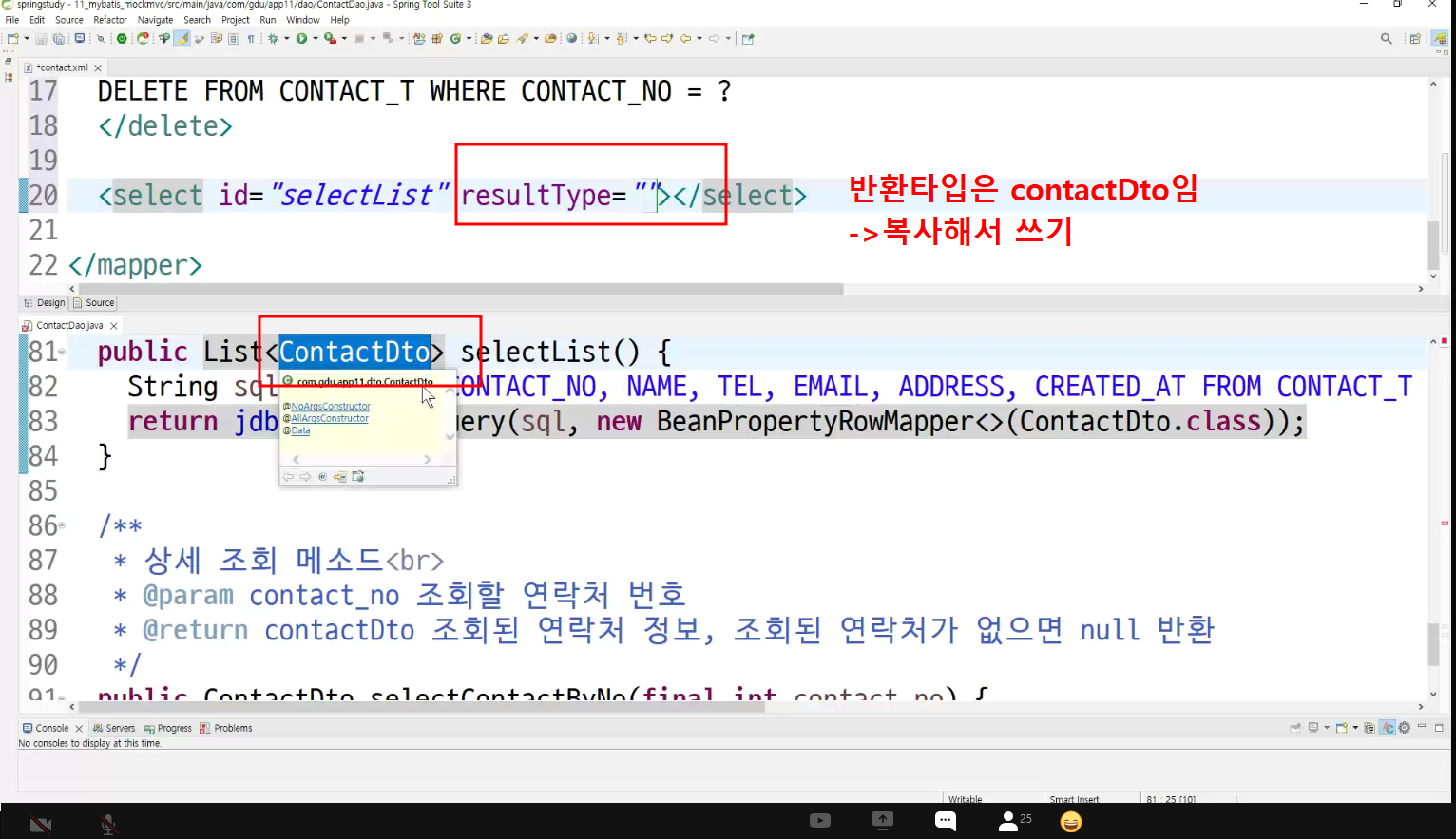Toggle the highlighted AC icon in Console toolbar
The height and width of the screenshot is (839, 1456).
pos(1388,728)
